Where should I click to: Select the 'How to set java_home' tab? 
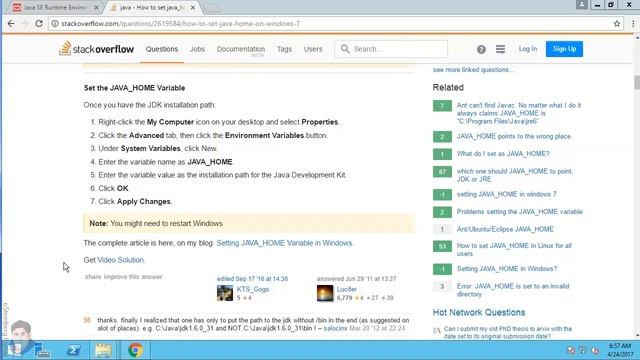152,7
